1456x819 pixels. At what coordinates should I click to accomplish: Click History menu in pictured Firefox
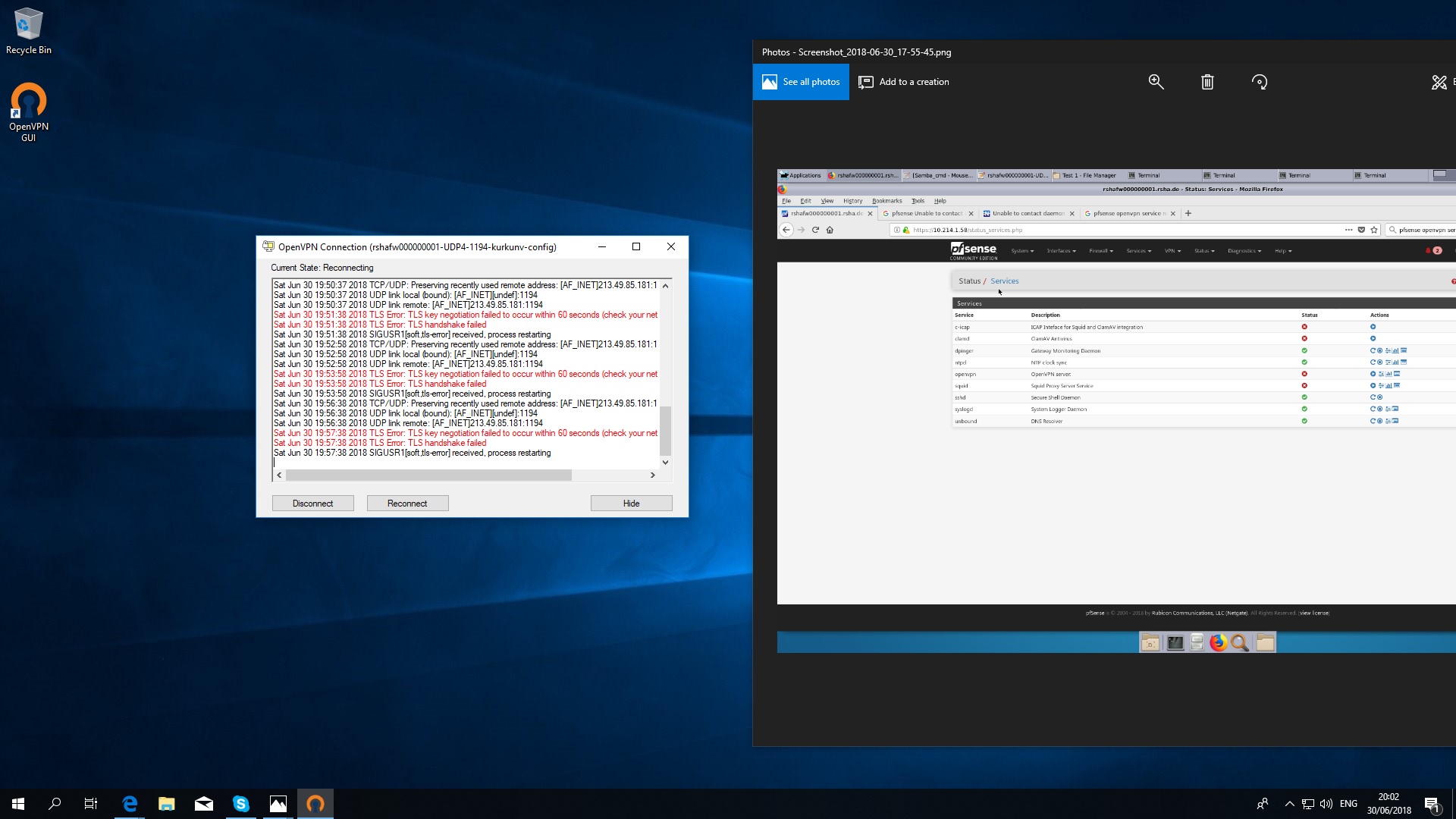tap(852, 201)
